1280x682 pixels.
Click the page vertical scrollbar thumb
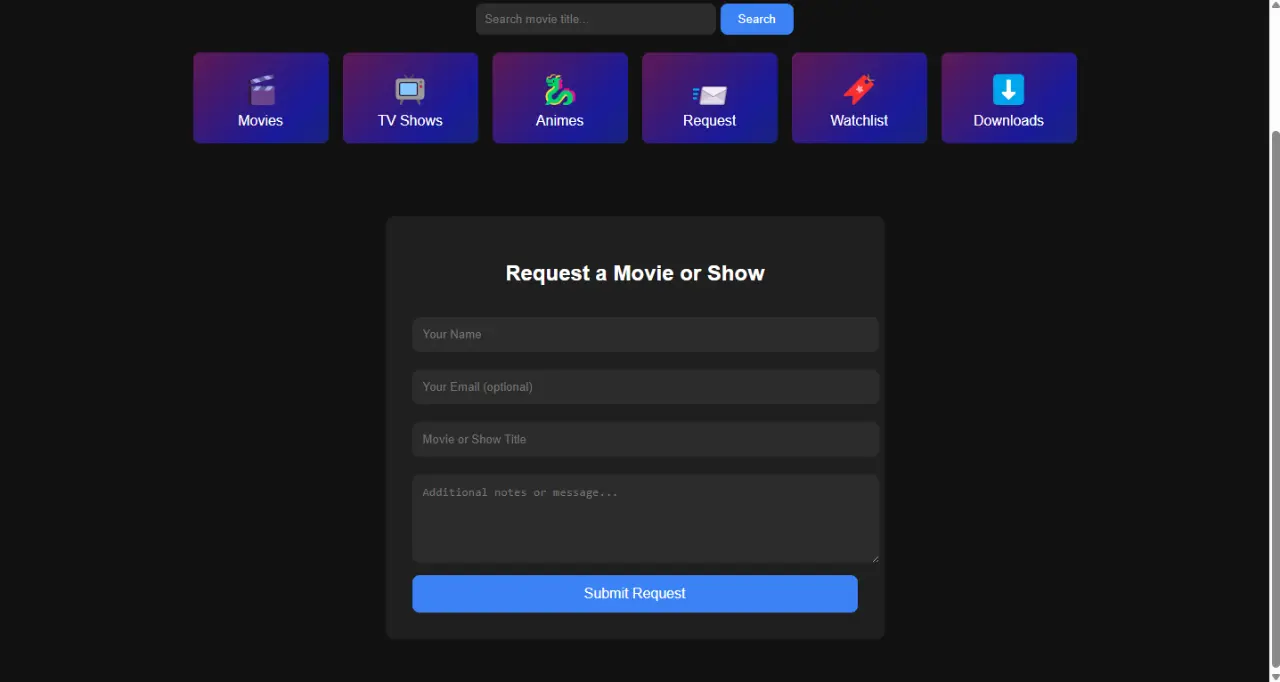tap(1275, 400)
